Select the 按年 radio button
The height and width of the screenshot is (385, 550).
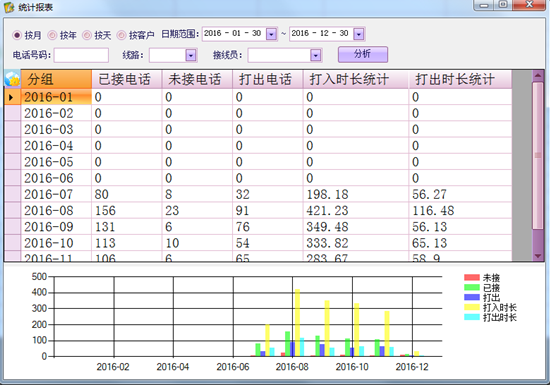[52, 35]
